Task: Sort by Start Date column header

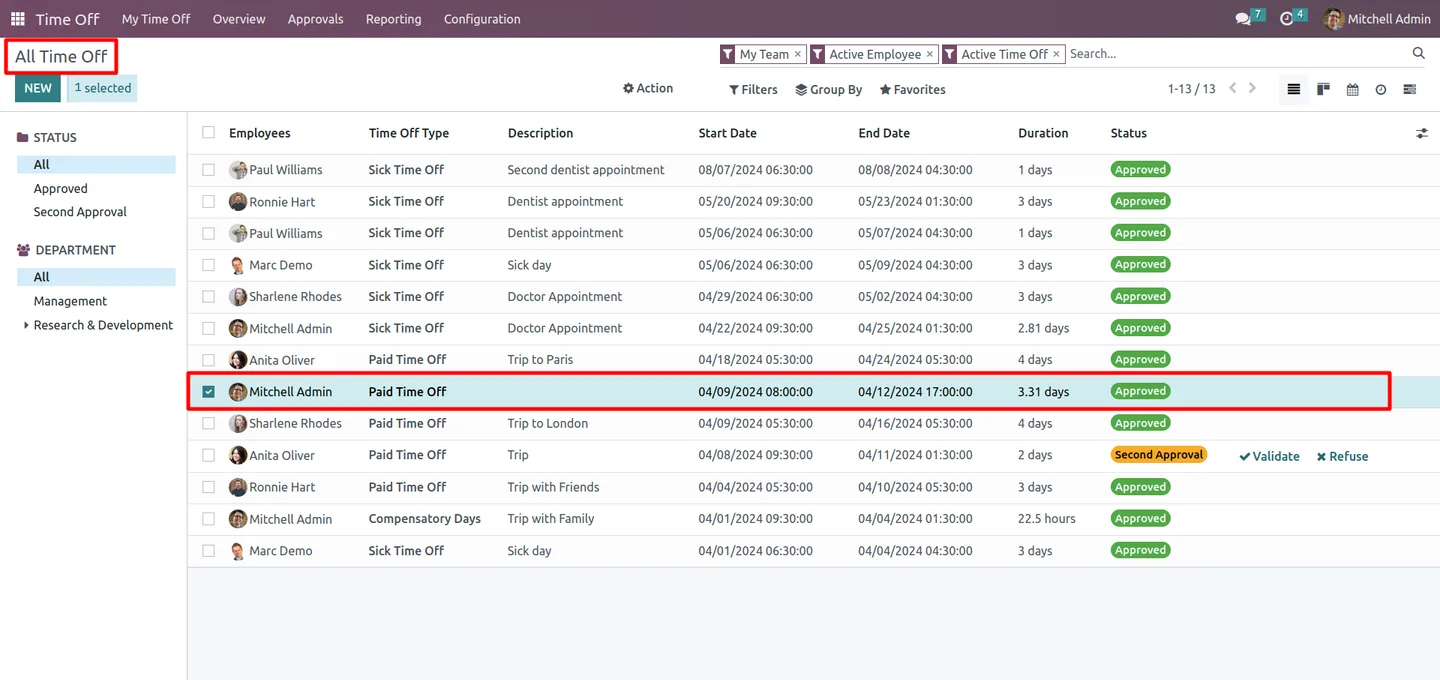Action: coord(728,133)
